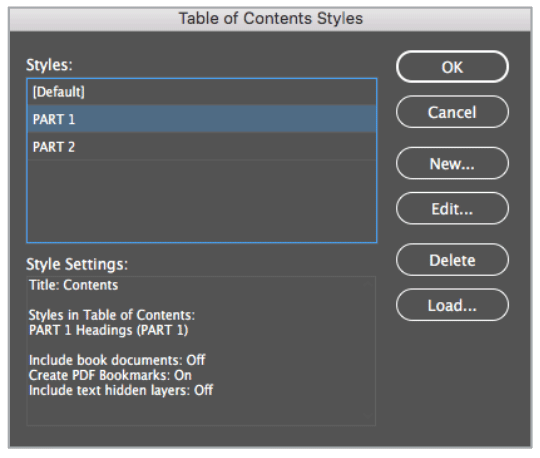Choose the PART 2 style entry
The height and width of the screenshot is (458, 540).
201,147
